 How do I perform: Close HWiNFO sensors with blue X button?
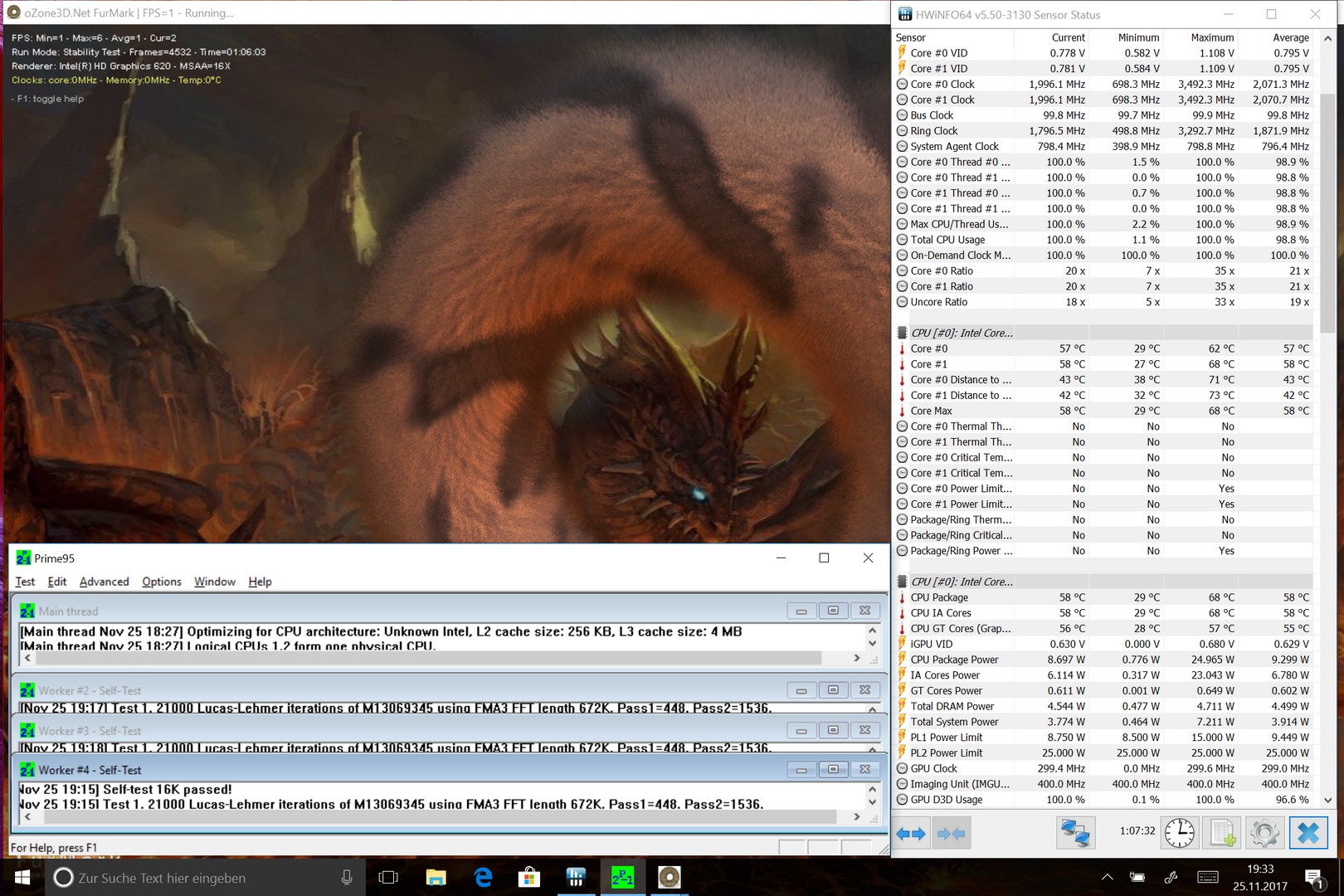pyautogui.click(x=1308, y=832)
